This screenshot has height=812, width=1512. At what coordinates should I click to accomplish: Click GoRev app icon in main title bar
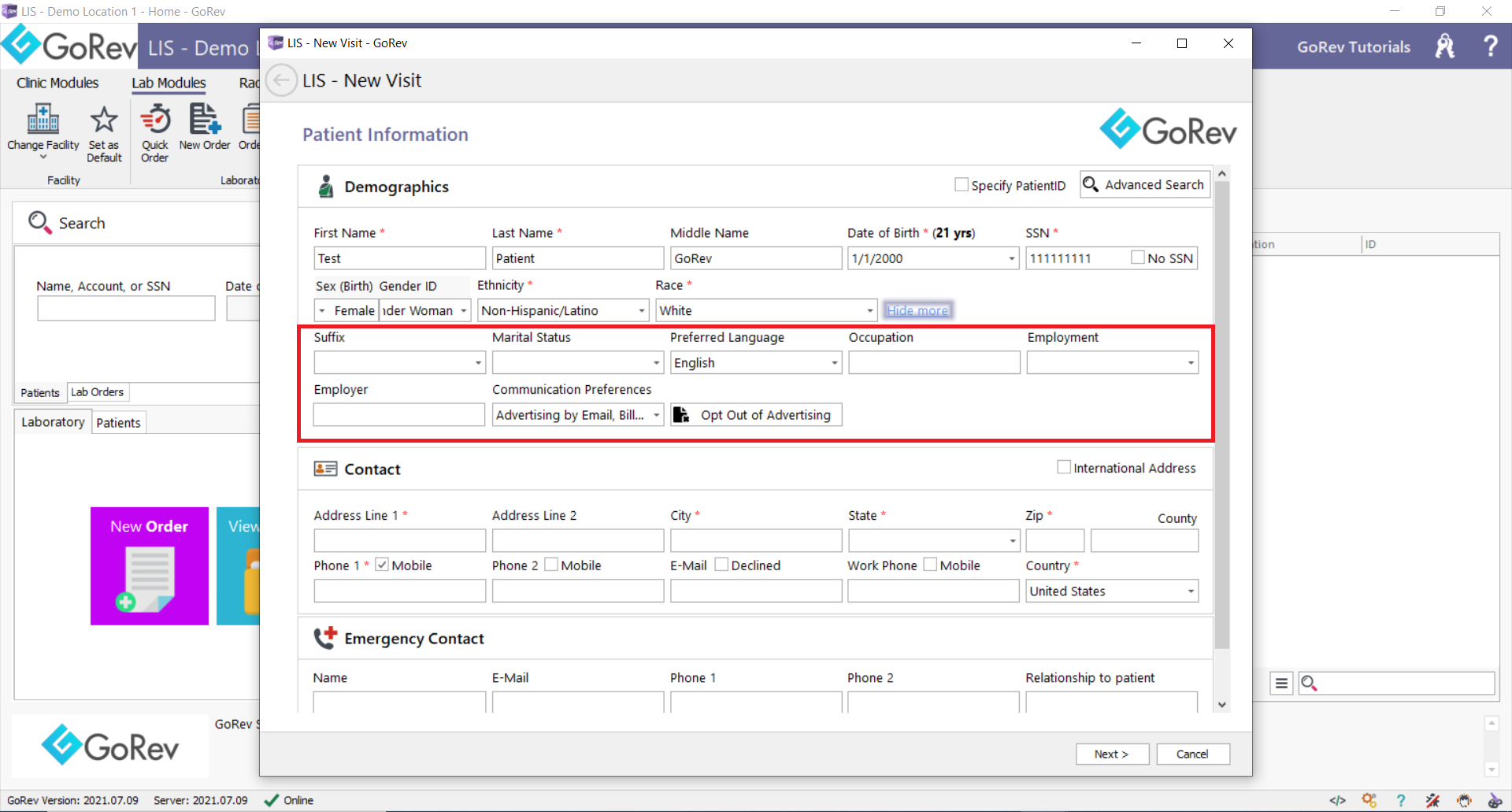[x=9, y=11]
